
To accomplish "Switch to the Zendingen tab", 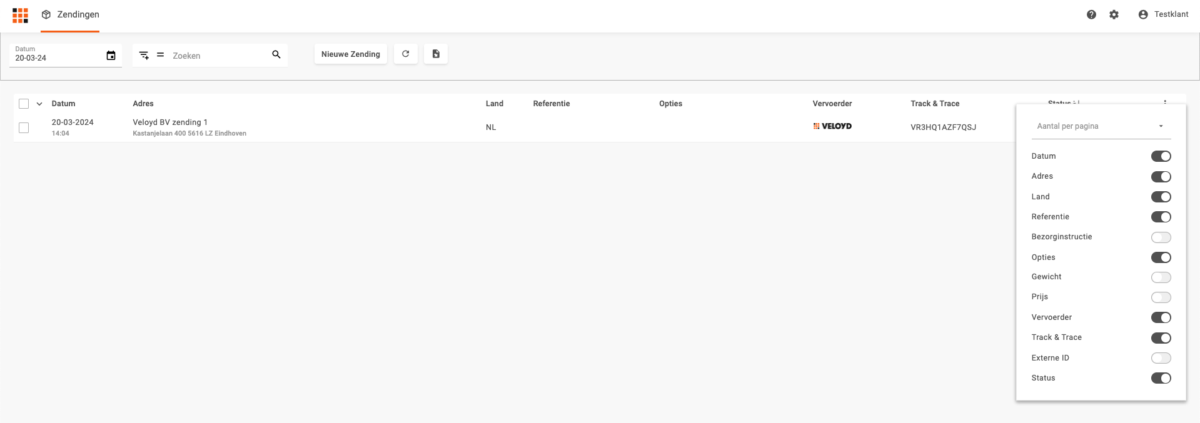I will pos(70,15).
